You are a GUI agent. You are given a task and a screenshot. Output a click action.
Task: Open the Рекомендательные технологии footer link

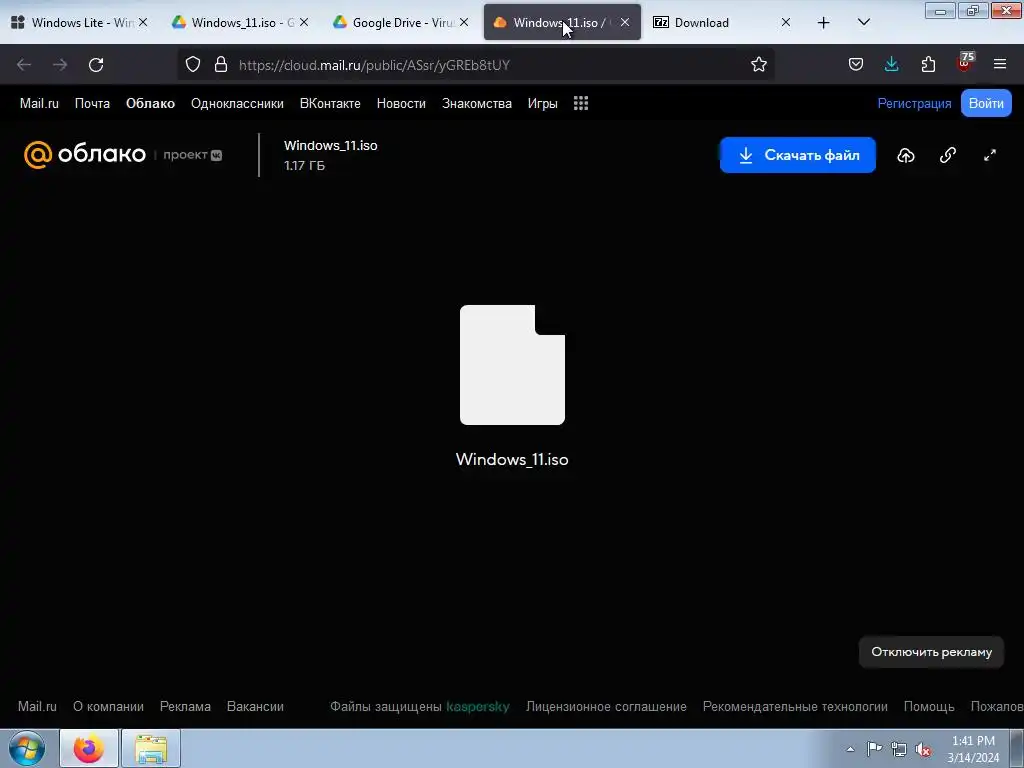pos(795,707)
